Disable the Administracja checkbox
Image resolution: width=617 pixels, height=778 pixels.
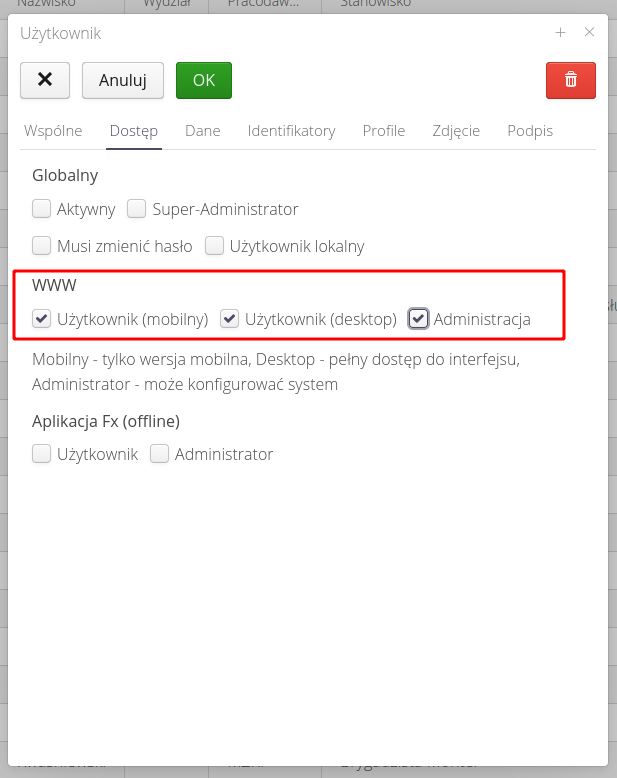pos(419,320)
